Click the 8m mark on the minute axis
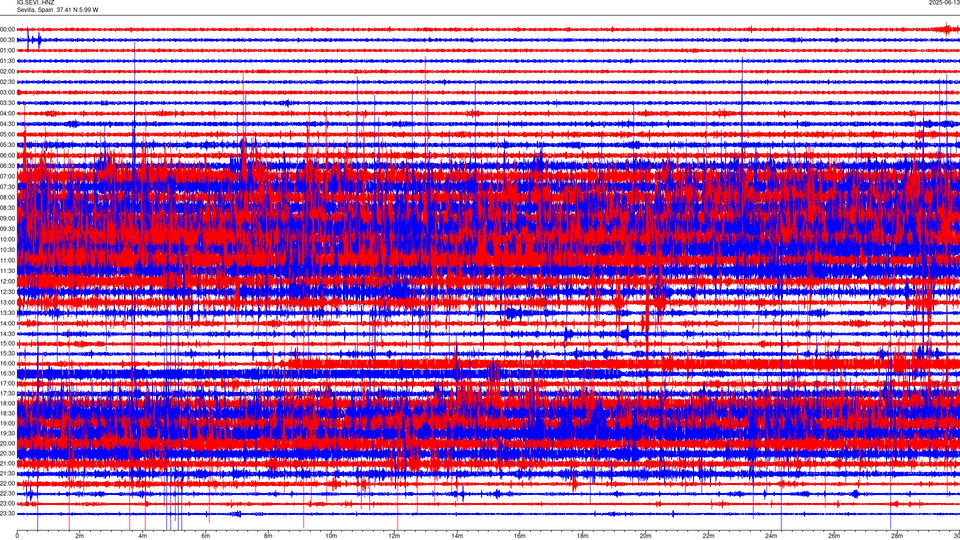 tap(268, 536)
